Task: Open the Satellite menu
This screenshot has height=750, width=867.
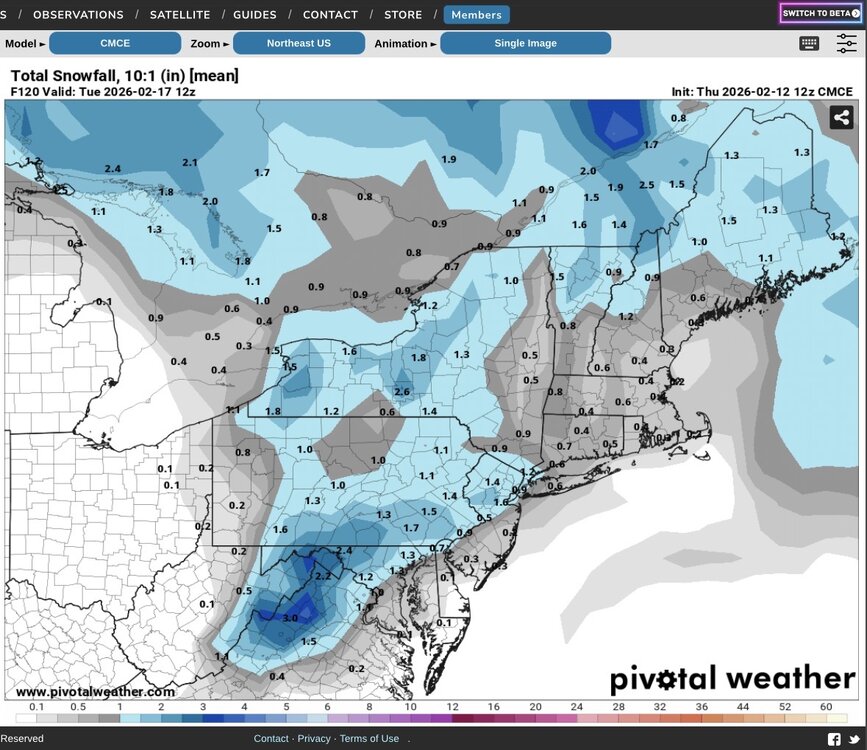Action: click(x=180, y=15)
